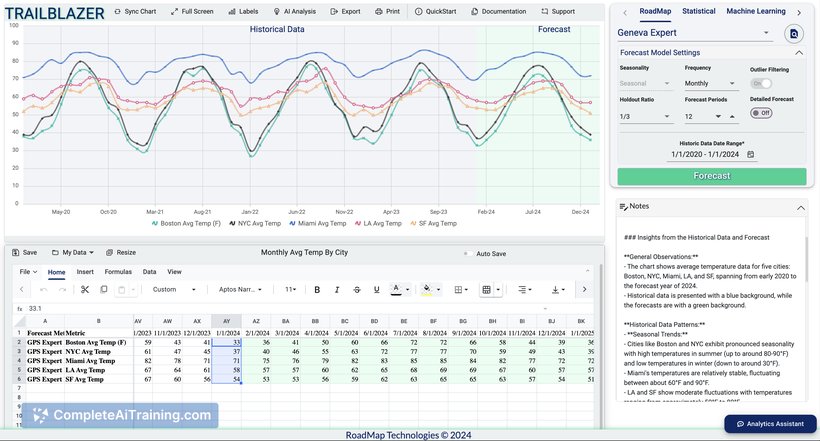The image size is (820, 441).
Task: Switch to the Machine Learning tab
Action: click(x=756, y=11)
